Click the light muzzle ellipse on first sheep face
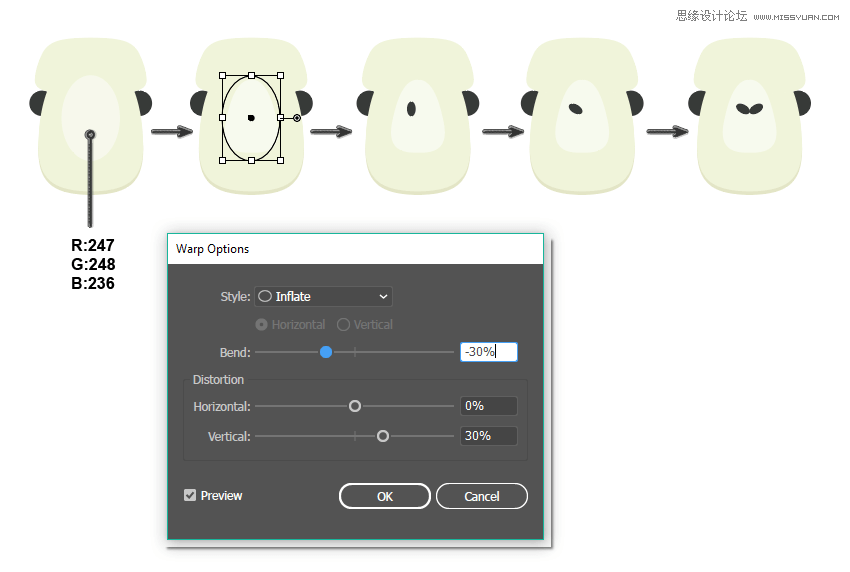 tap(91, 117)
